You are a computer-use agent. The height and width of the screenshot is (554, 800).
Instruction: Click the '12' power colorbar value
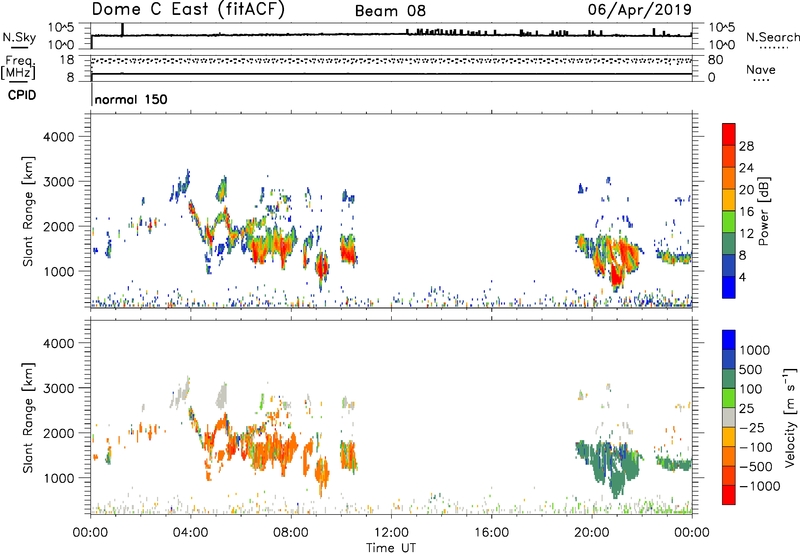tap(746, 234)
